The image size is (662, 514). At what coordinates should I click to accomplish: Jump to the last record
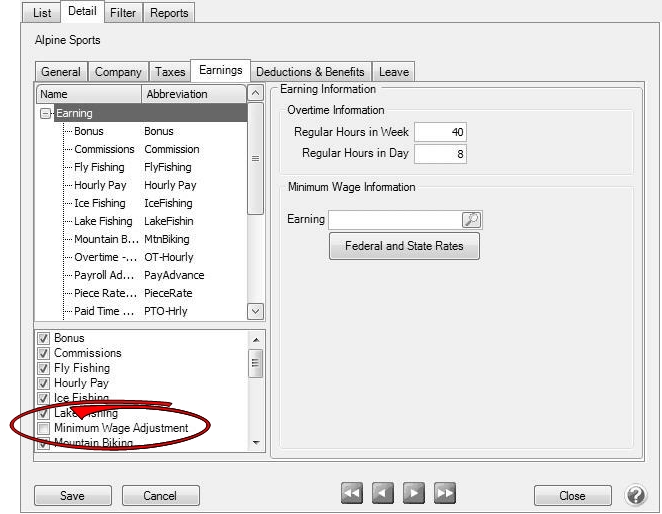click(445, 493)
